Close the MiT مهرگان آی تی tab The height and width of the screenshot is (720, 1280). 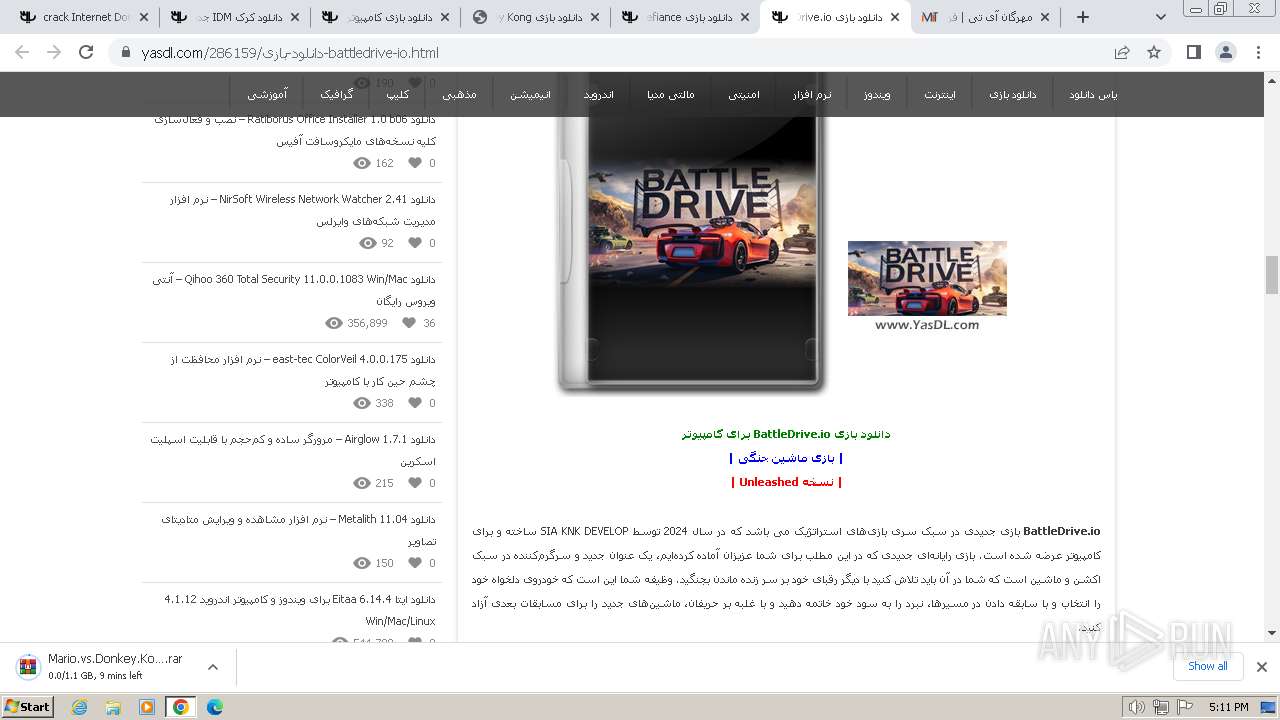[x=1044, y=17]
